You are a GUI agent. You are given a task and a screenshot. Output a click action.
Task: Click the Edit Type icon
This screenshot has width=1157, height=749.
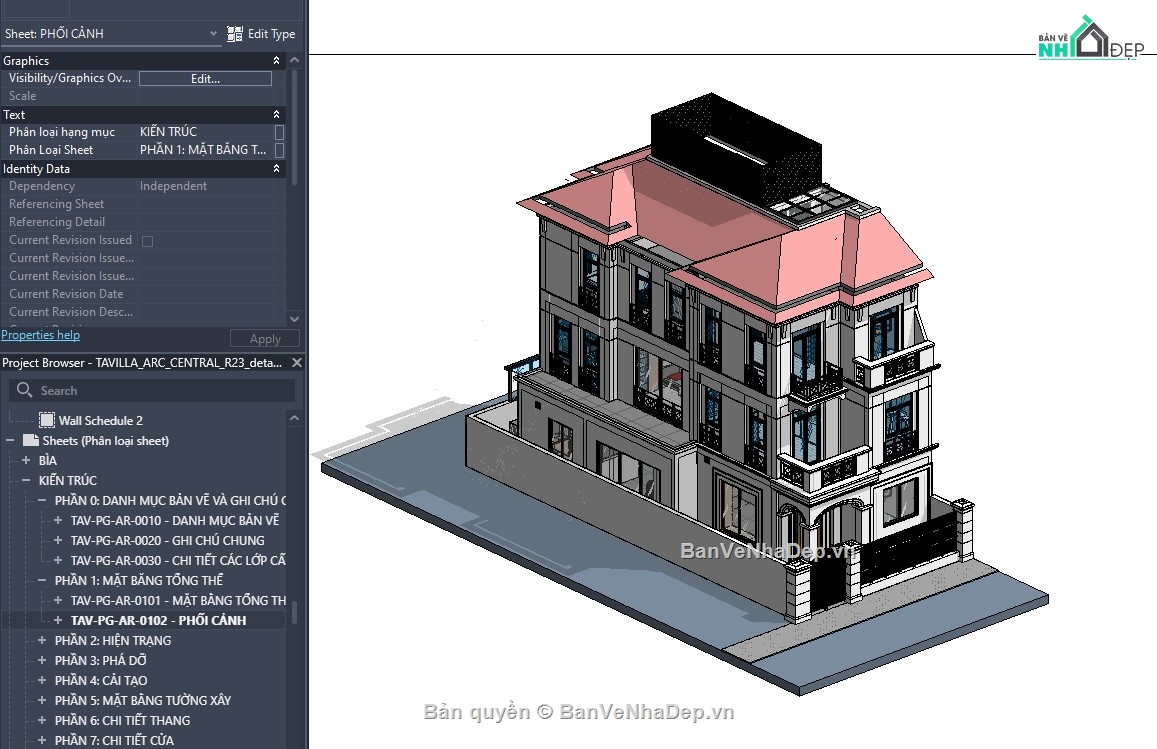[x=235, y=34]
